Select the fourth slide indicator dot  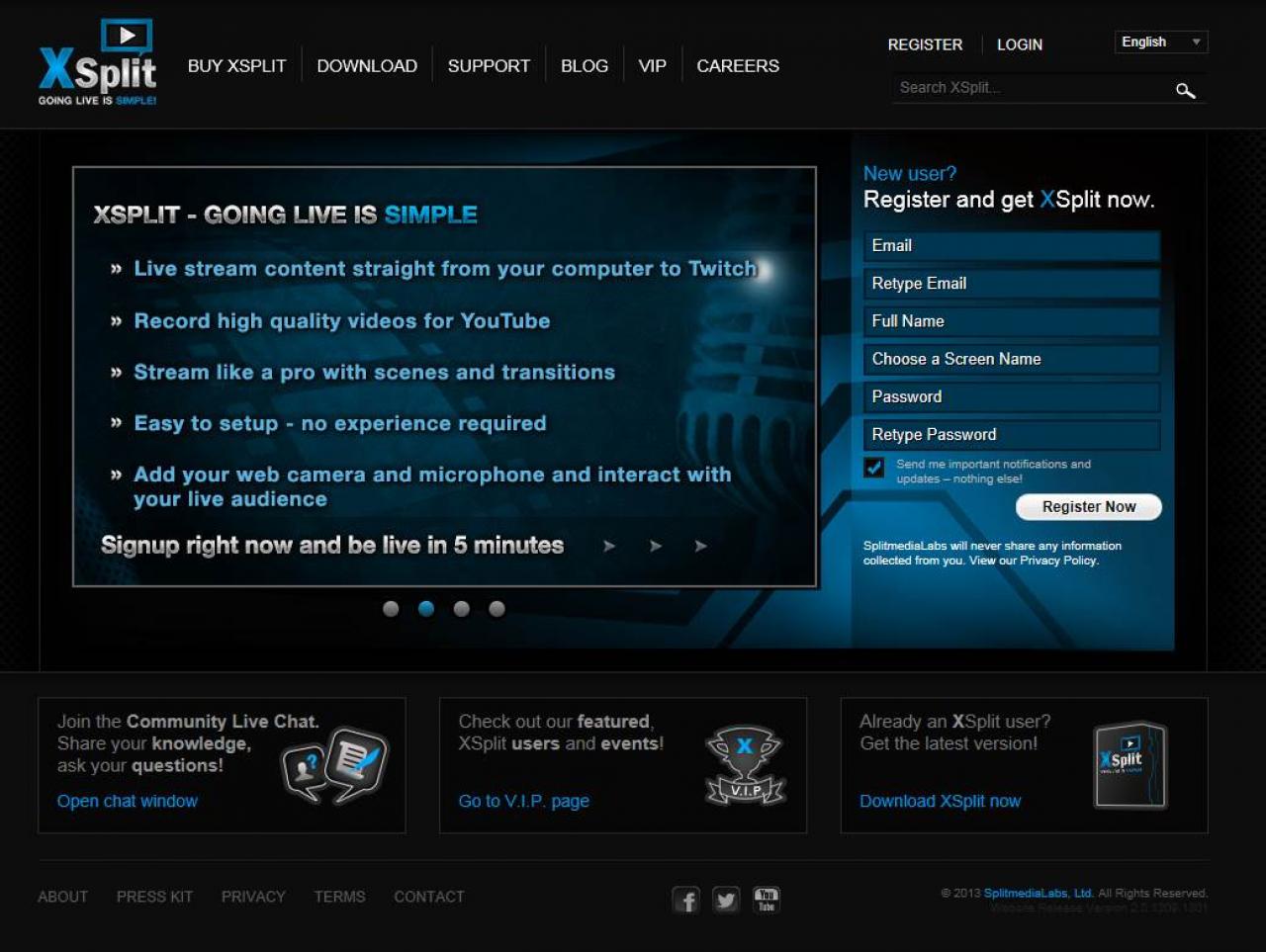497,609
